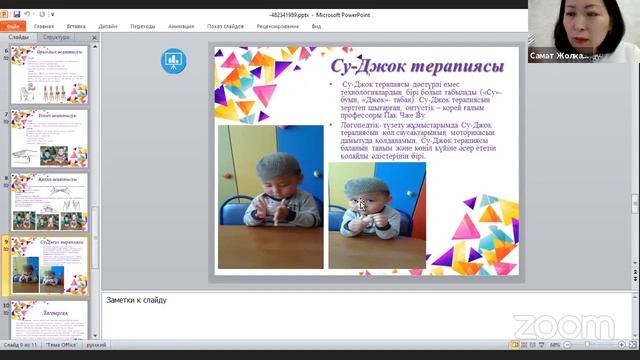Click the first bullet paragraph text
The height and width of the screenshot is (360, 640).
(421, 100)
